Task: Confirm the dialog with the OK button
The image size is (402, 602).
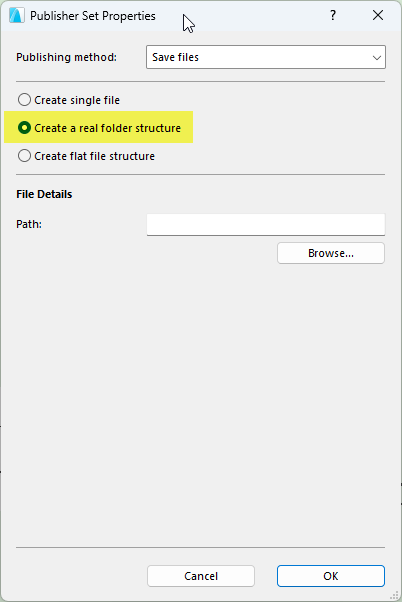Action: pyautogui.click(x=331, y=576)
